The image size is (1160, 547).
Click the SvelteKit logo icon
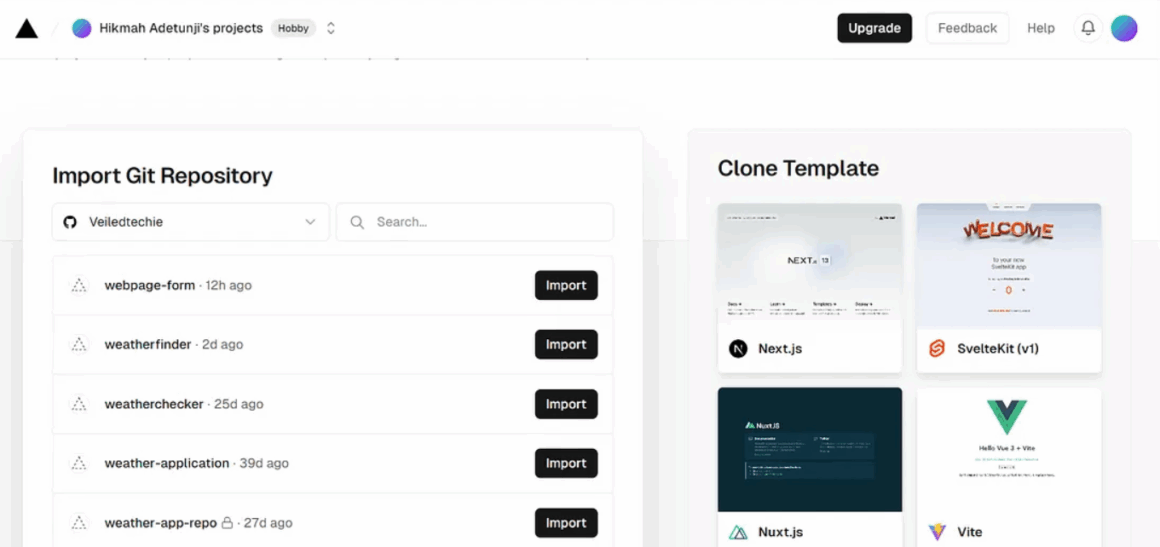pyautogui.click(x=937, y=349)
